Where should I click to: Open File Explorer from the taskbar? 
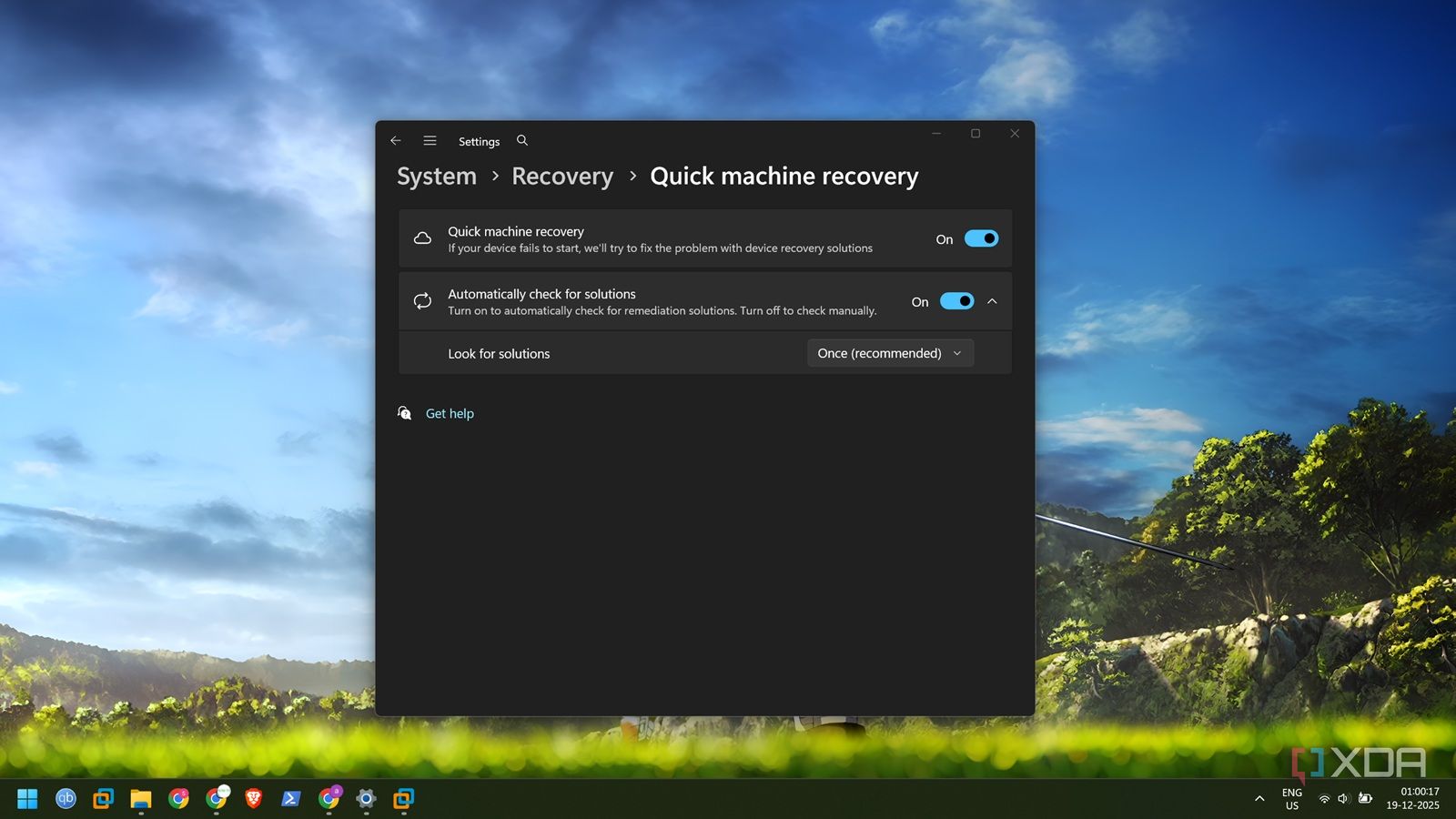(x=140, y=799)
